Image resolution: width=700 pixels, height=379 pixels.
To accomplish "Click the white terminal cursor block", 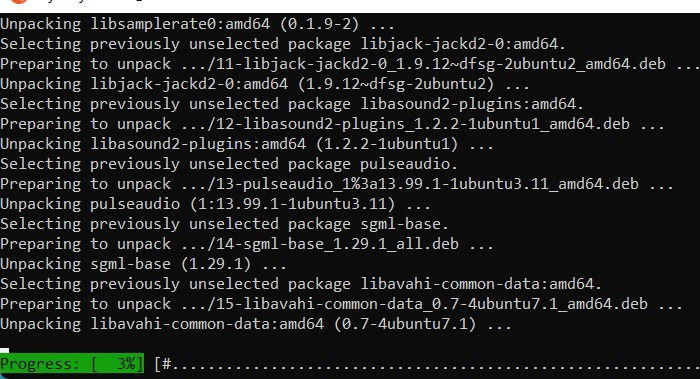I will pos(4,350).
